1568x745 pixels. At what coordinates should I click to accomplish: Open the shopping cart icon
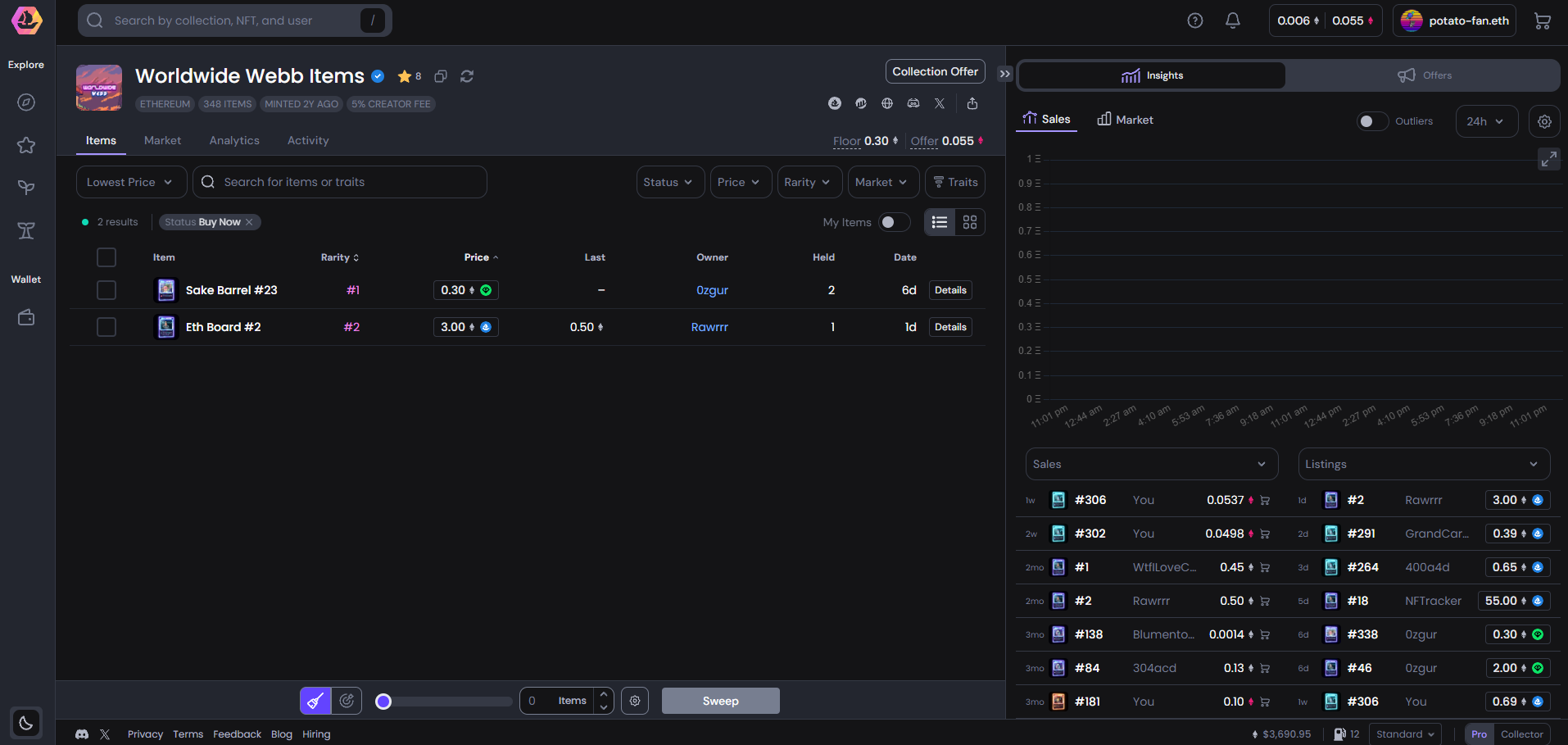1543,20
